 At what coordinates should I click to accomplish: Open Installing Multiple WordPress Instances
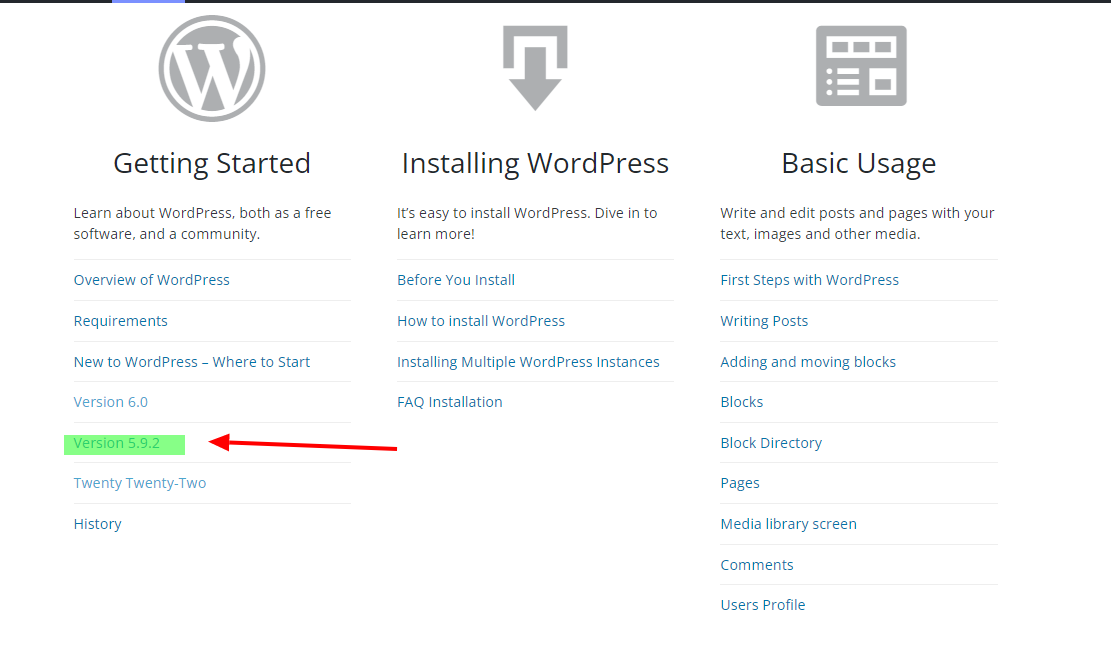click(528, 361)
